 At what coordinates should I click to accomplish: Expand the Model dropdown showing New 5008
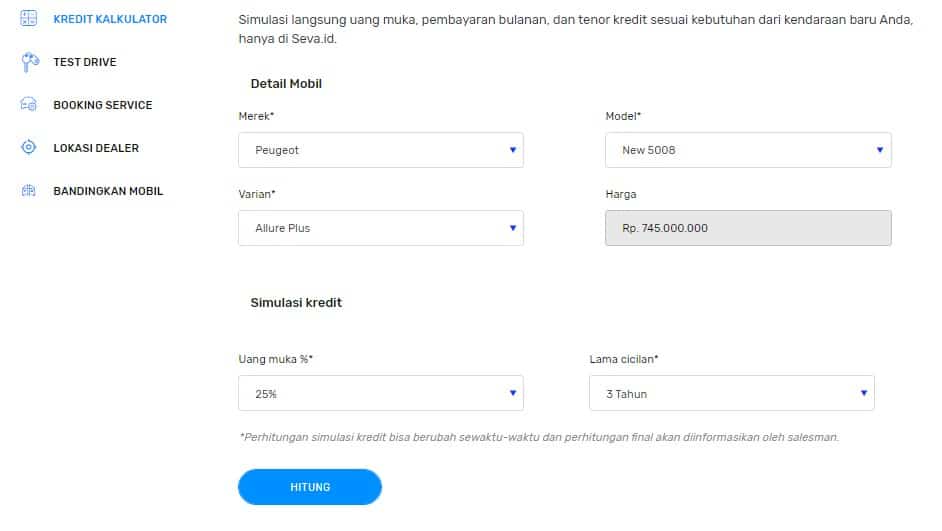pos(748,150)
